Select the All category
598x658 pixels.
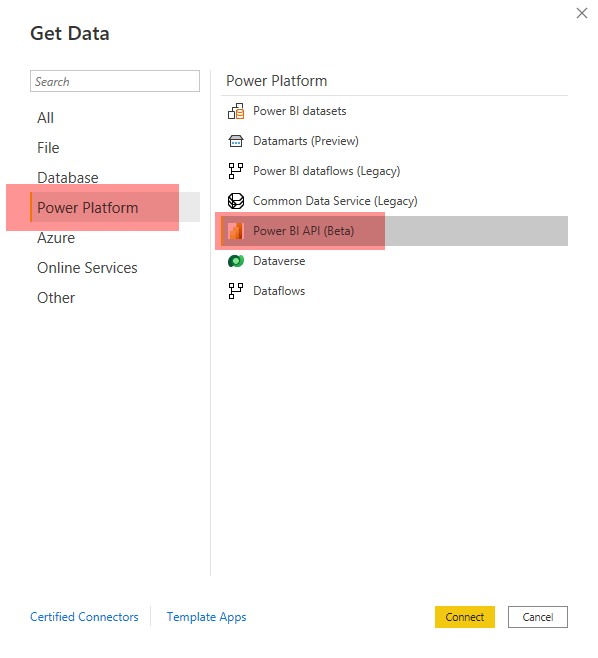tap(45, 118)
